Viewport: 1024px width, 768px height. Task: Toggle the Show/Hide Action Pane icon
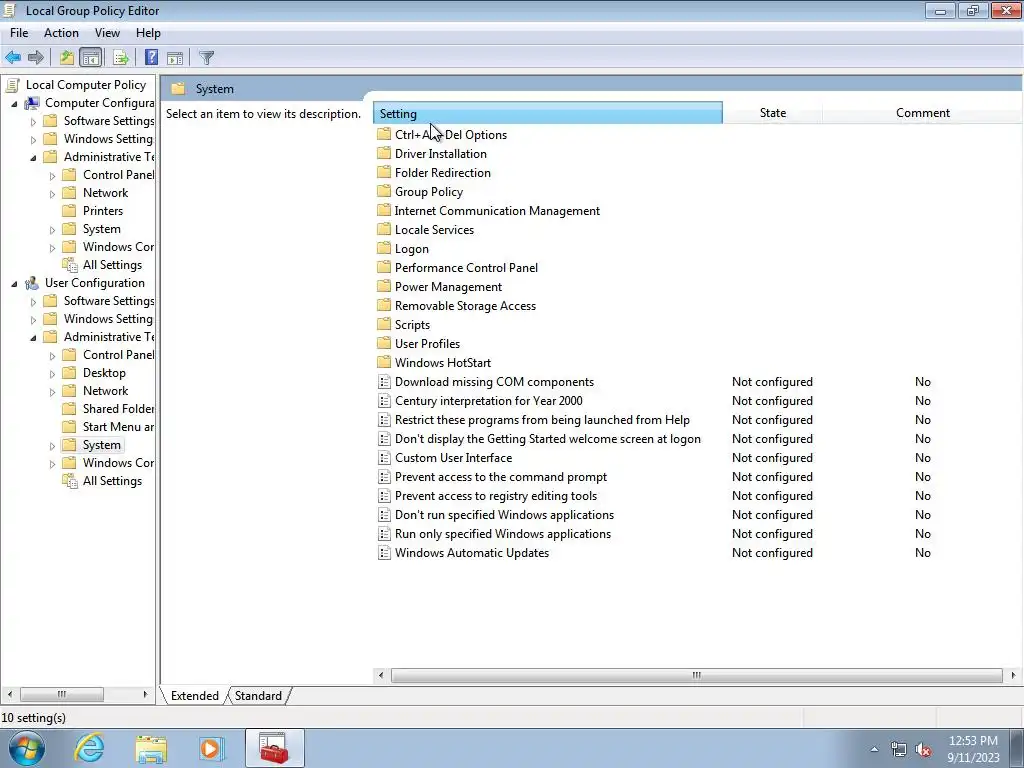pyautogui.click(x=174, y=57)
